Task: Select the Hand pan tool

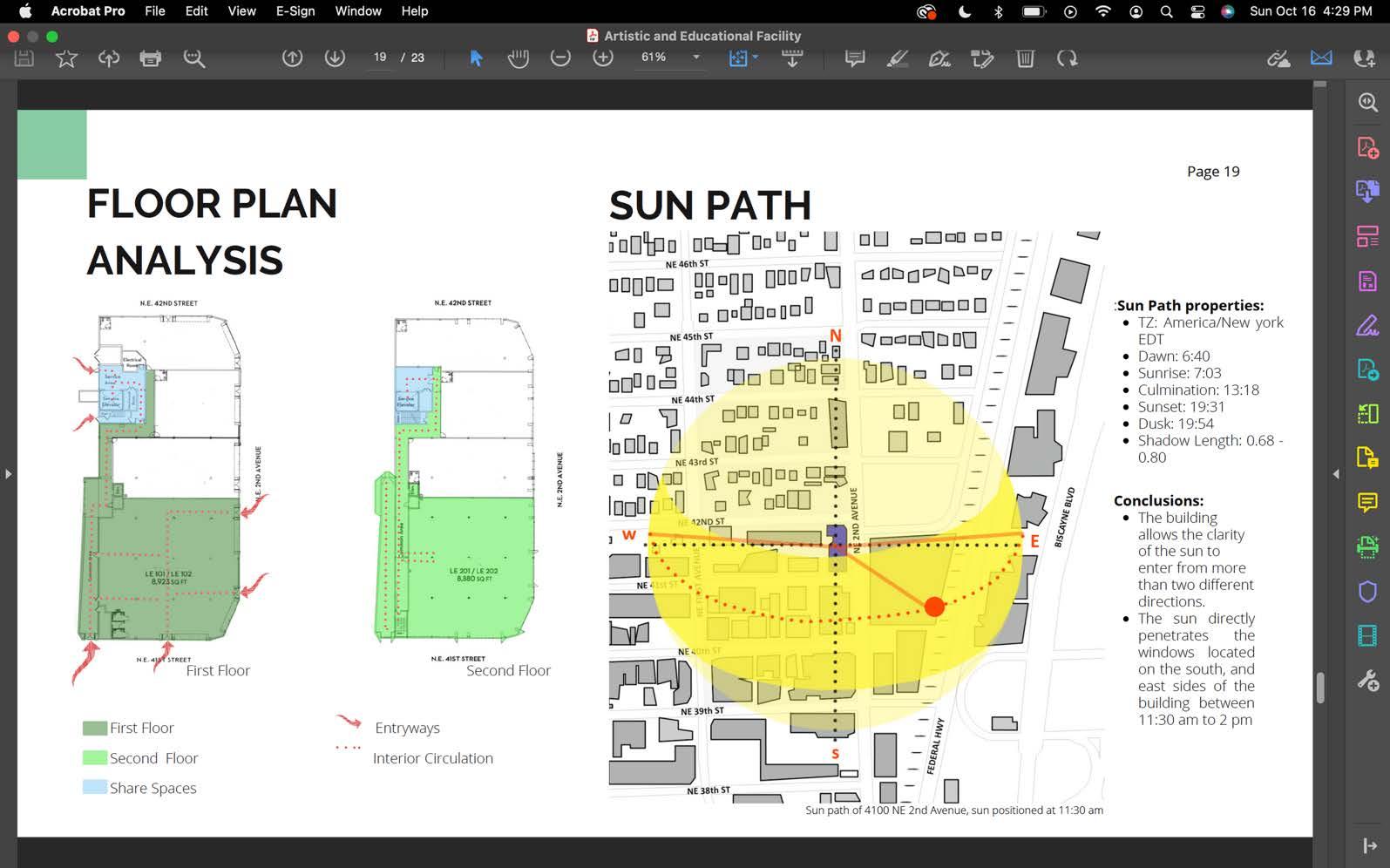Action: [x=519, y=58]
